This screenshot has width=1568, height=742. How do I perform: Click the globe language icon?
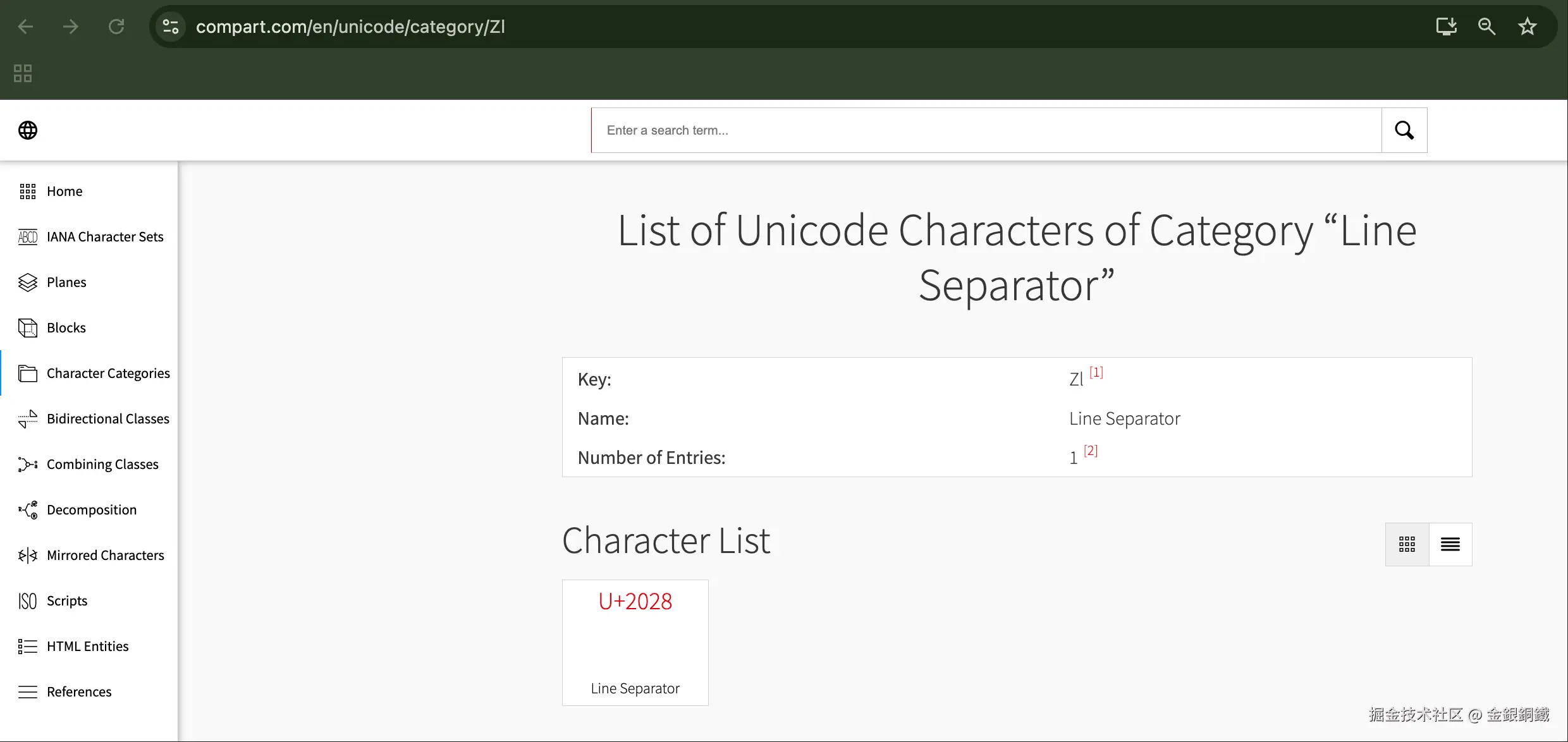tap(28, 130)
